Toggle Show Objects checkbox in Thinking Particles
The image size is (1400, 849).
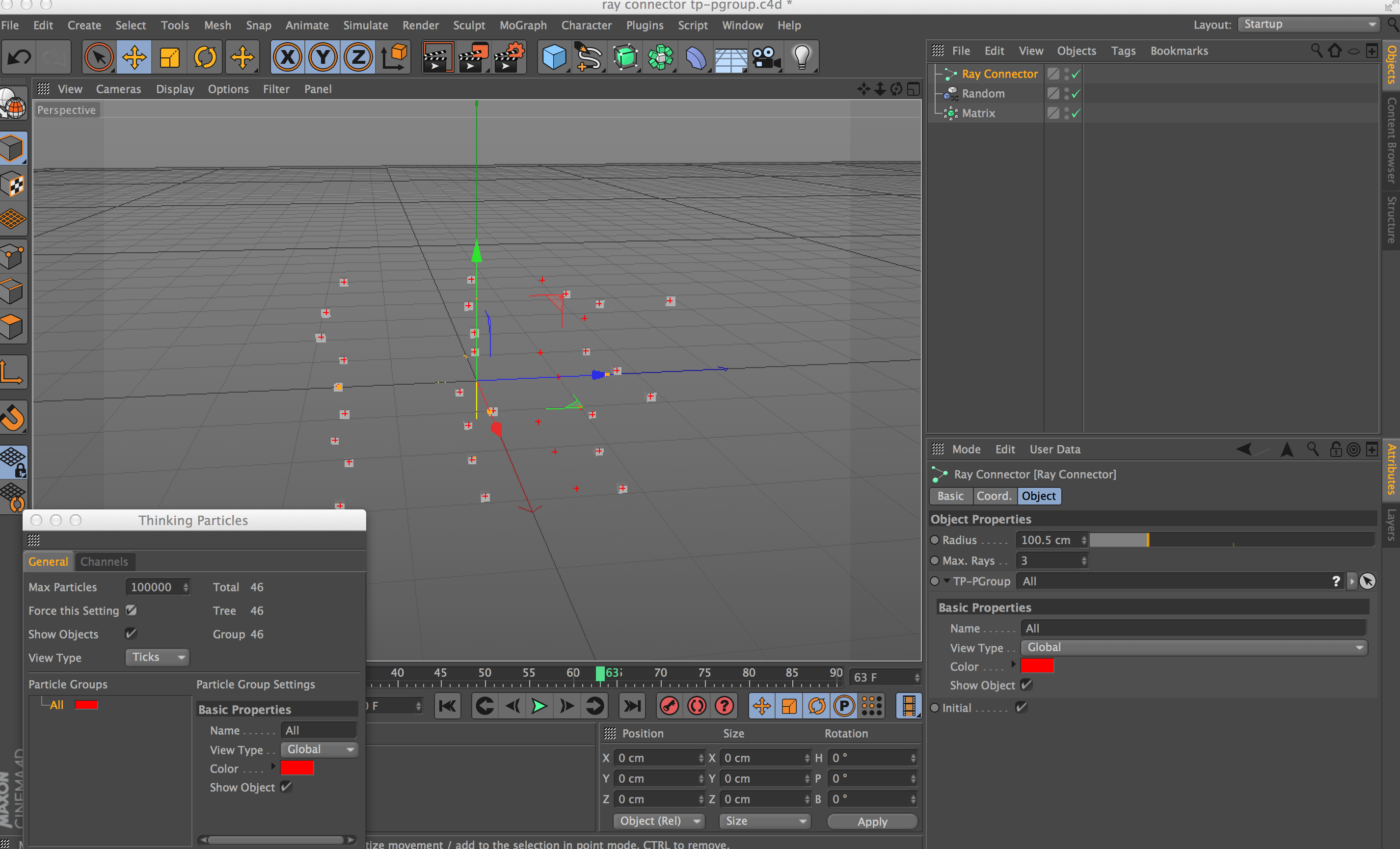point(131,634)
